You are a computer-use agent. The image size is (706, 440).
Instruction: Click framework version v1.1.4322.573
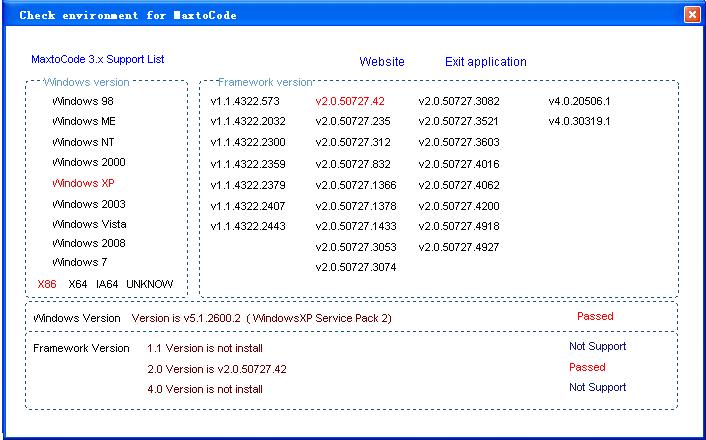(245, 101)
